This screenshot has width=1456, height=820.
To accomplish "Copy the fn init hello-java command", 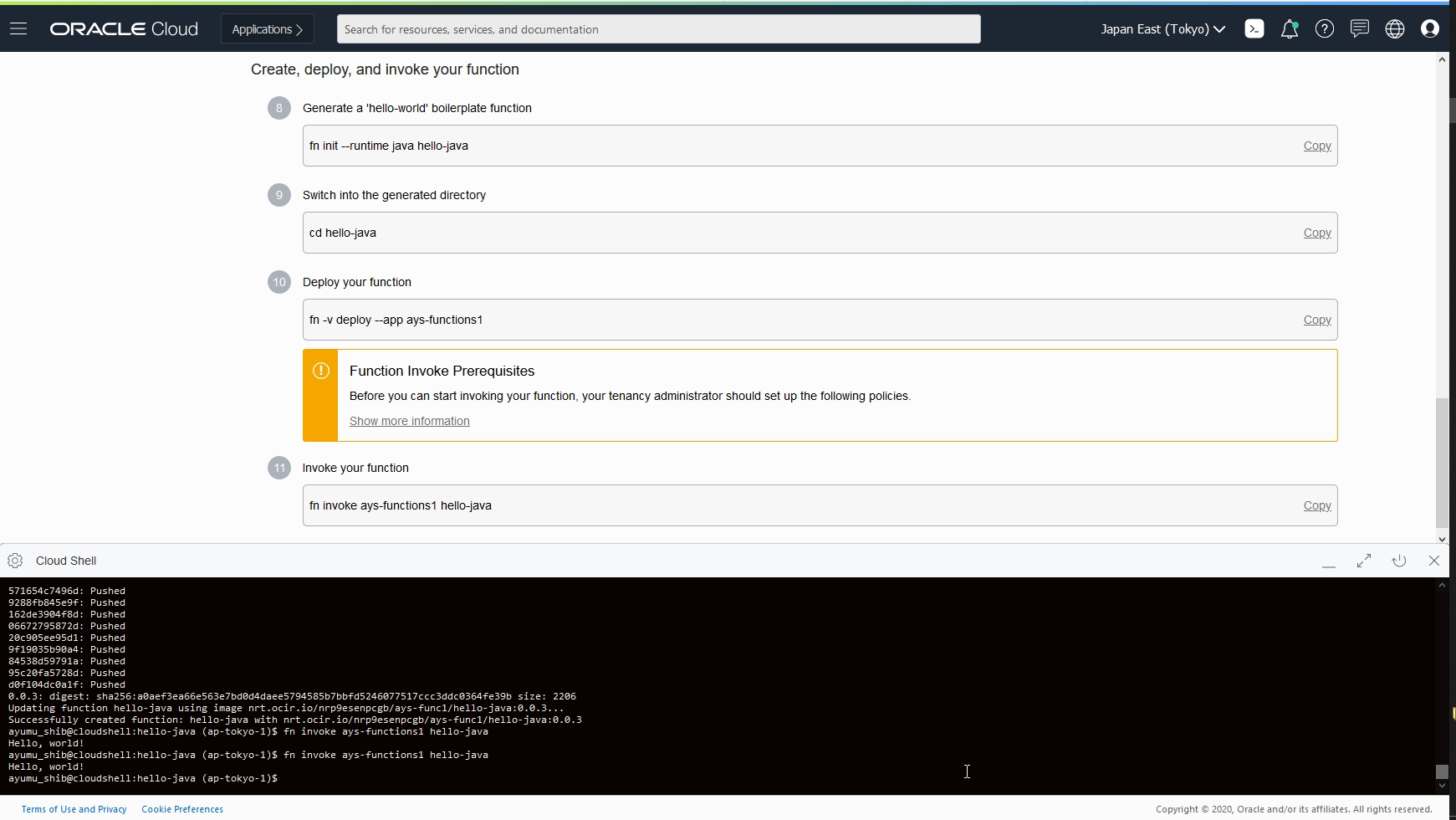I will point(1317,146).
